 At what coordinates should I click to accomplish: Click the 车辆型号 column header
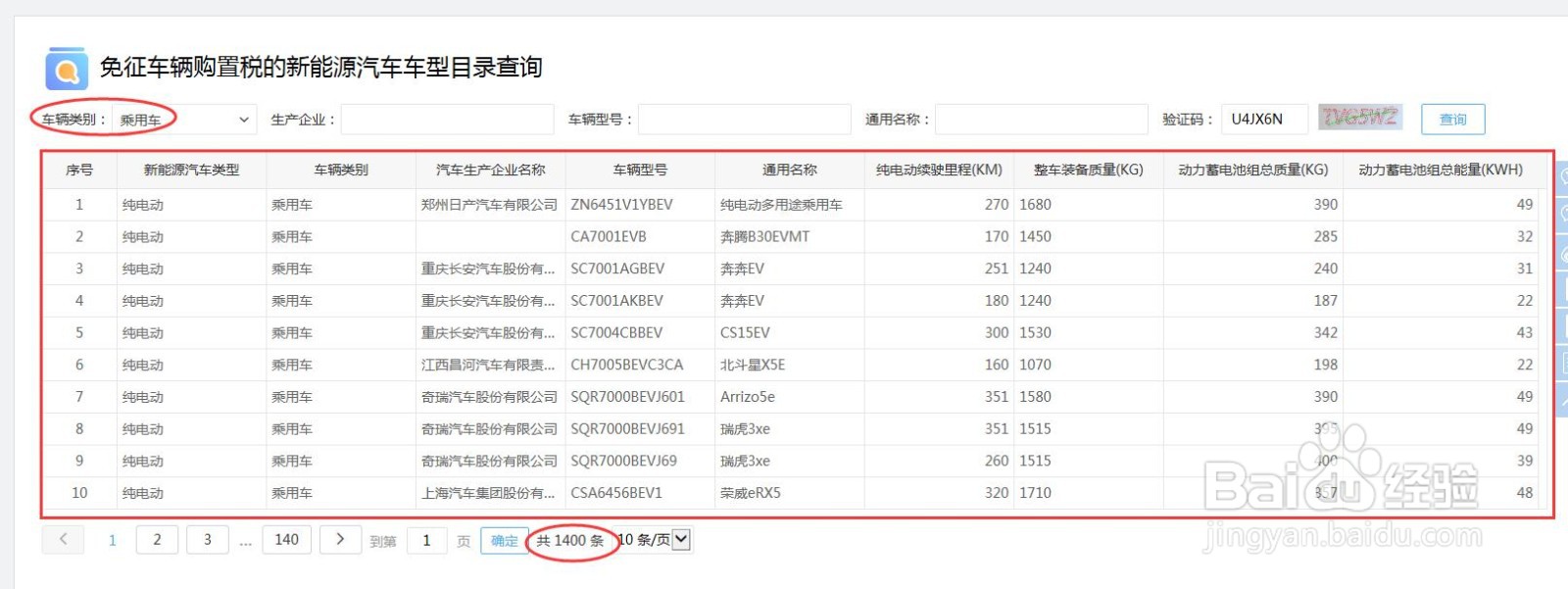point(640,170)
